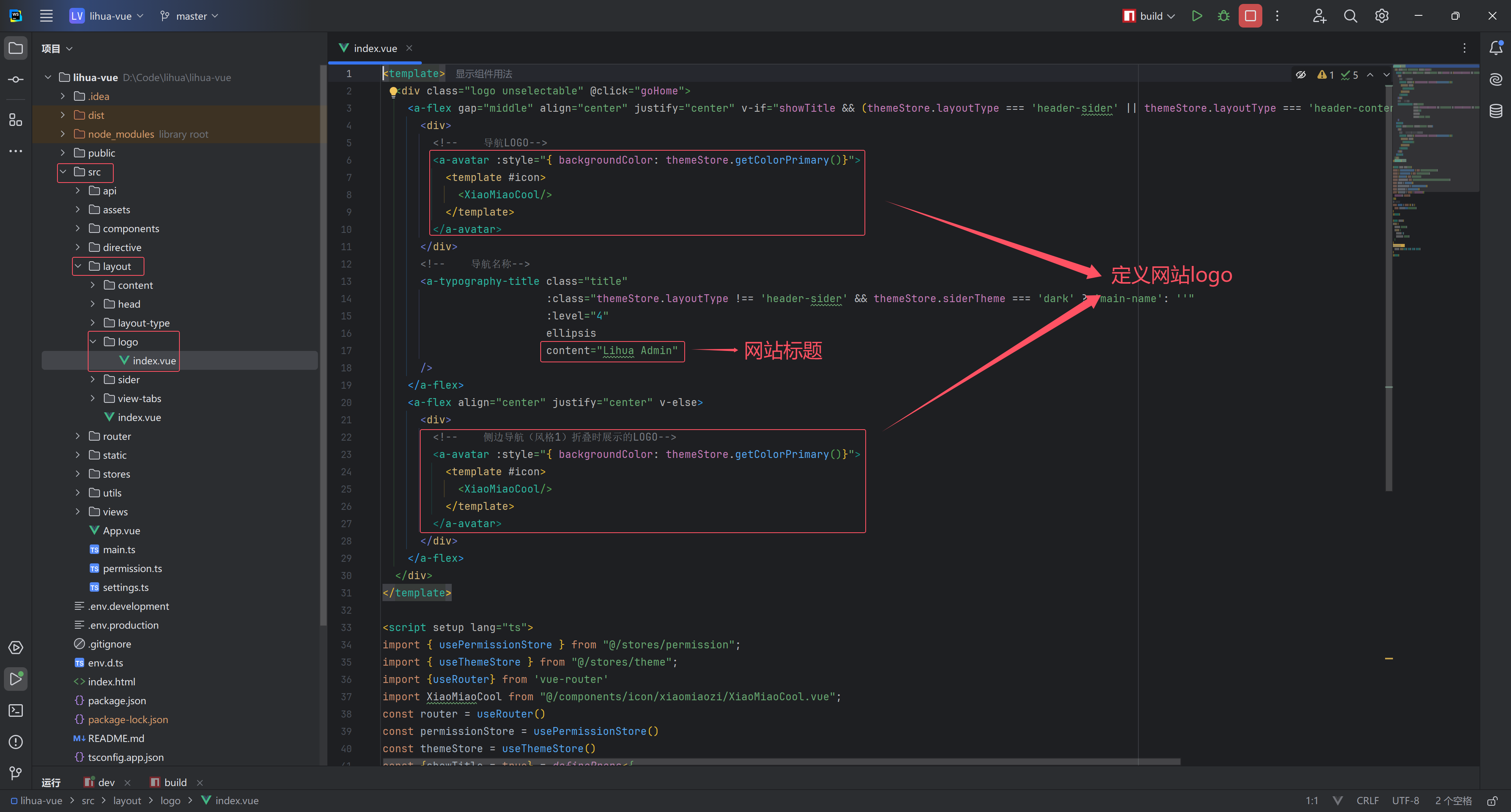Open Search Everywhere magnifier icon
Screen dimensions: 1511x812
1350,16
